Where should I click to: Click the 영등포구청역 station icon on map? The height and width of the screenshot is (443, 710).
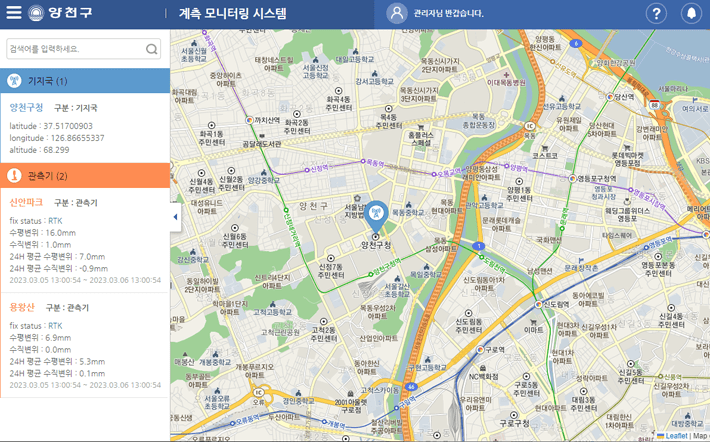click(572, 178)
